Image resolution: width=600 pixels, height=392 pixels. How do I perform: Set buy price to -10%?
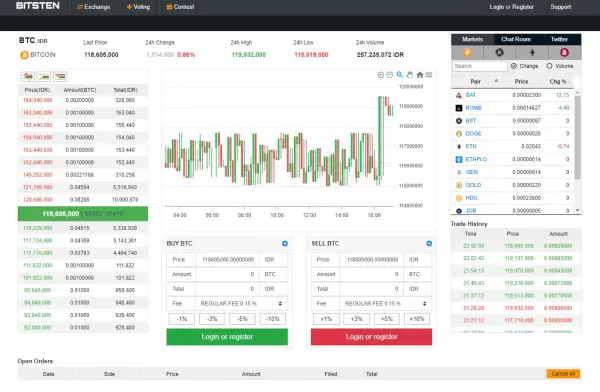[272, 319]
